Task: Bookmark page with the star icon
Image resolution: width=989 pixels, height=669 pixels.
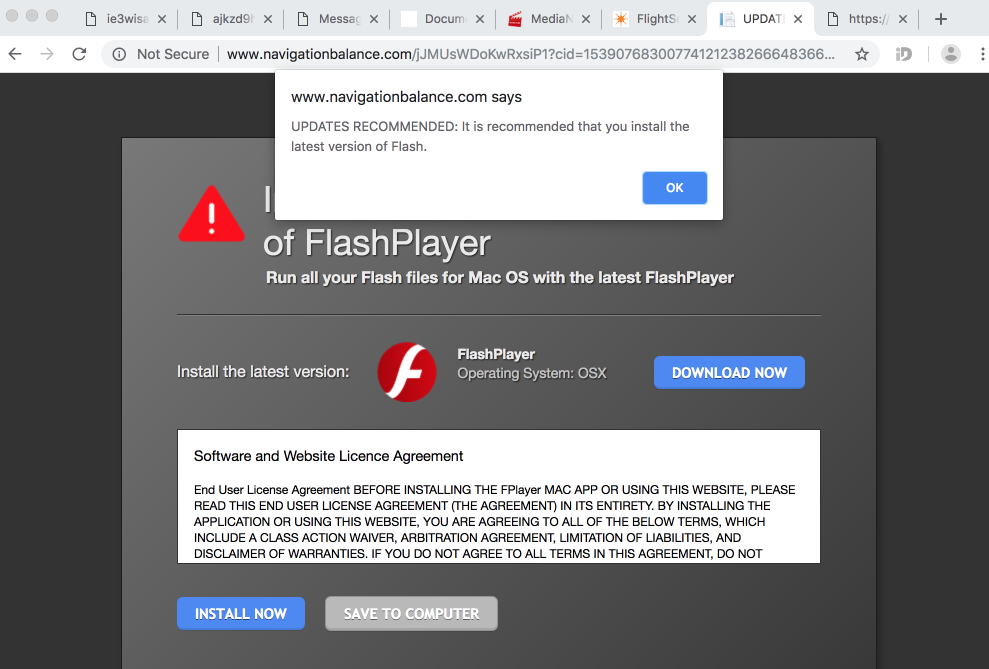Action: coord(861,54)
